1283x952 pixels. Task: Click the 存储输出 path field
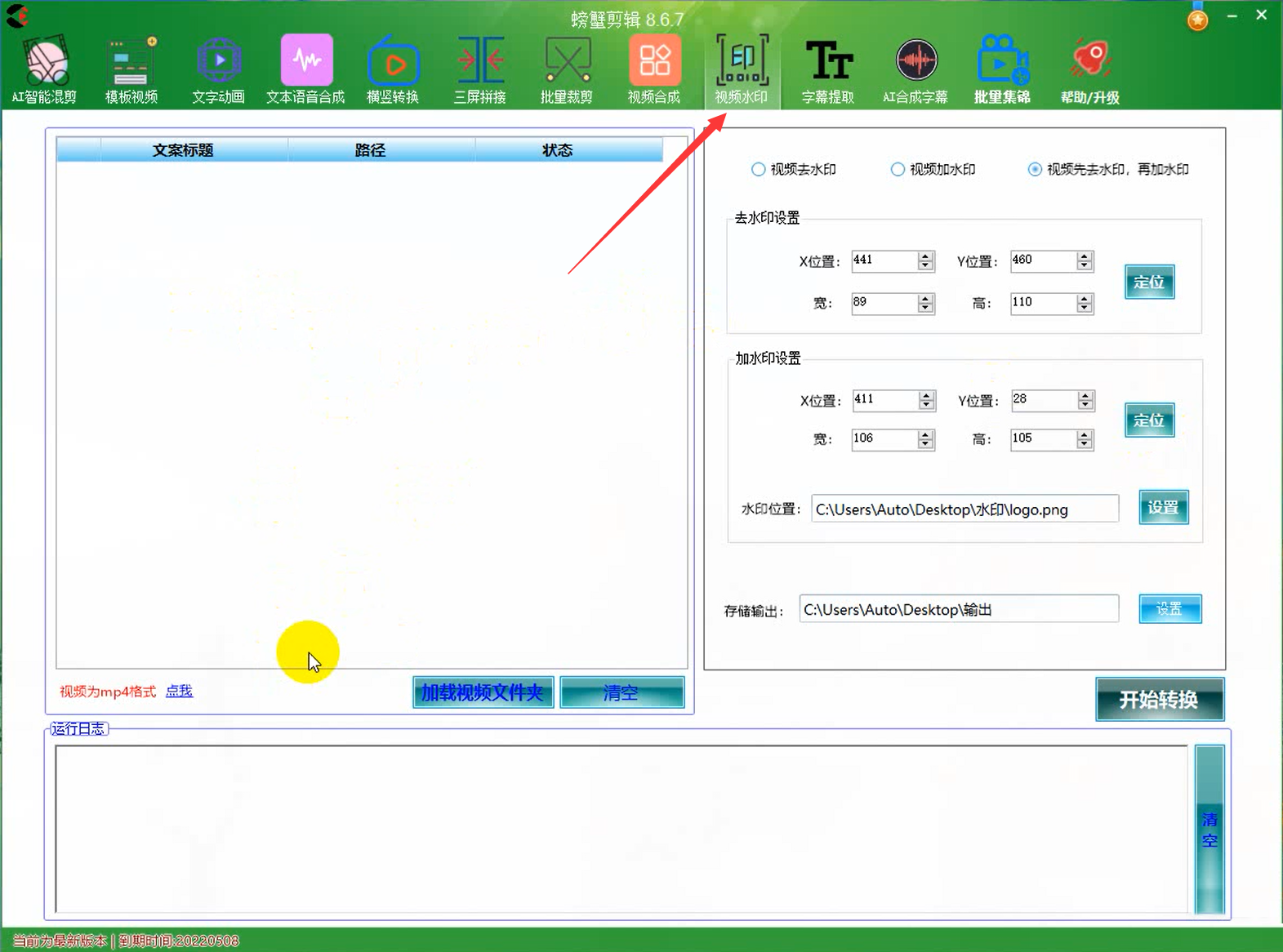(x=958, y=610)
